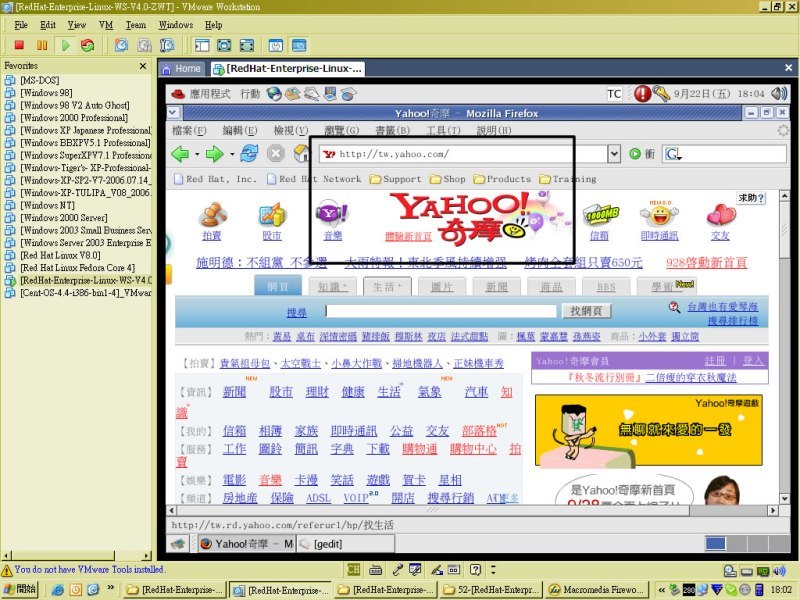Click the Windows 開始 start button
Screen dimensions: 800x600
point(20,589)
